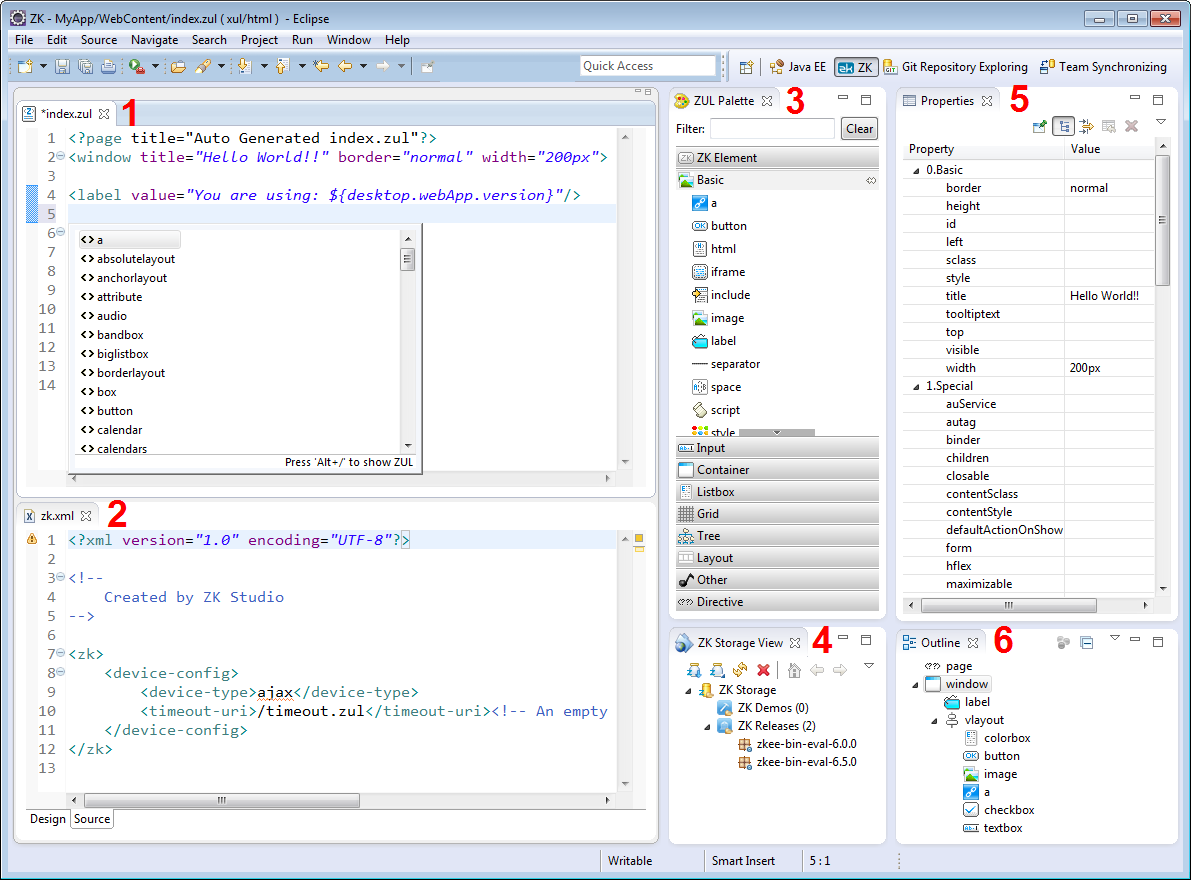Click the Clear filter button
Viewport: 1191px width, 880px height.
coord(859,129)
